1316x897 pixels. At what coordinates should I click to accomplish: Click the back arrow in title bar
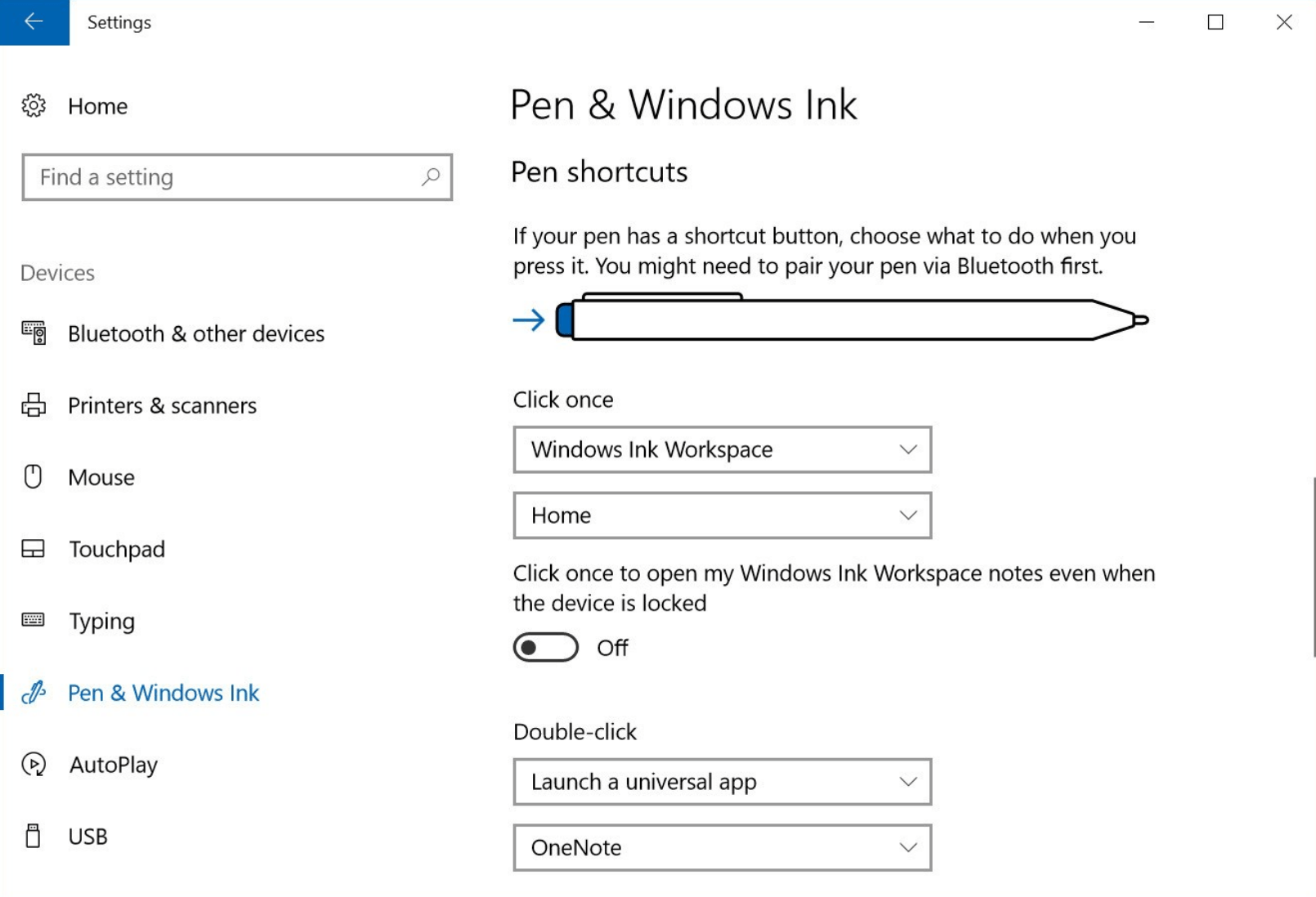pyautogui.click(x=34, y=22)
